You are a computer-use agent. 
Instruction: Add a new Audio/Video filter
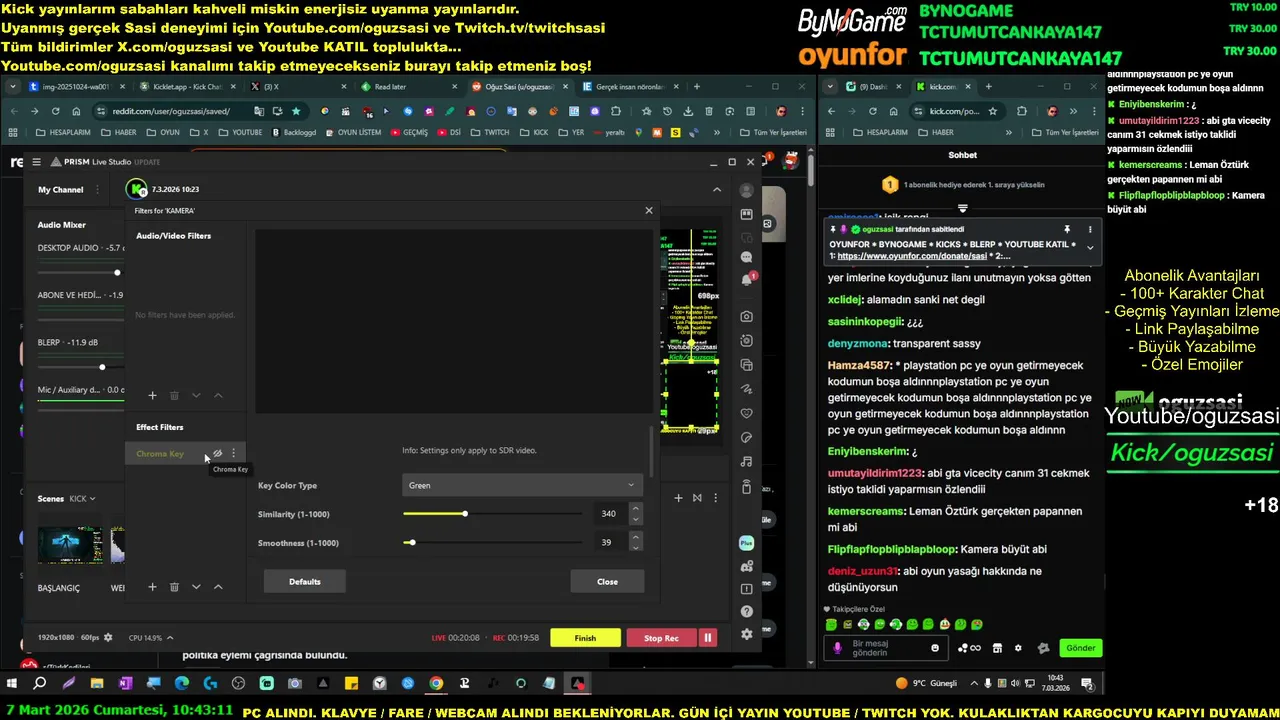pyautogui.click(x=152, y=396)
